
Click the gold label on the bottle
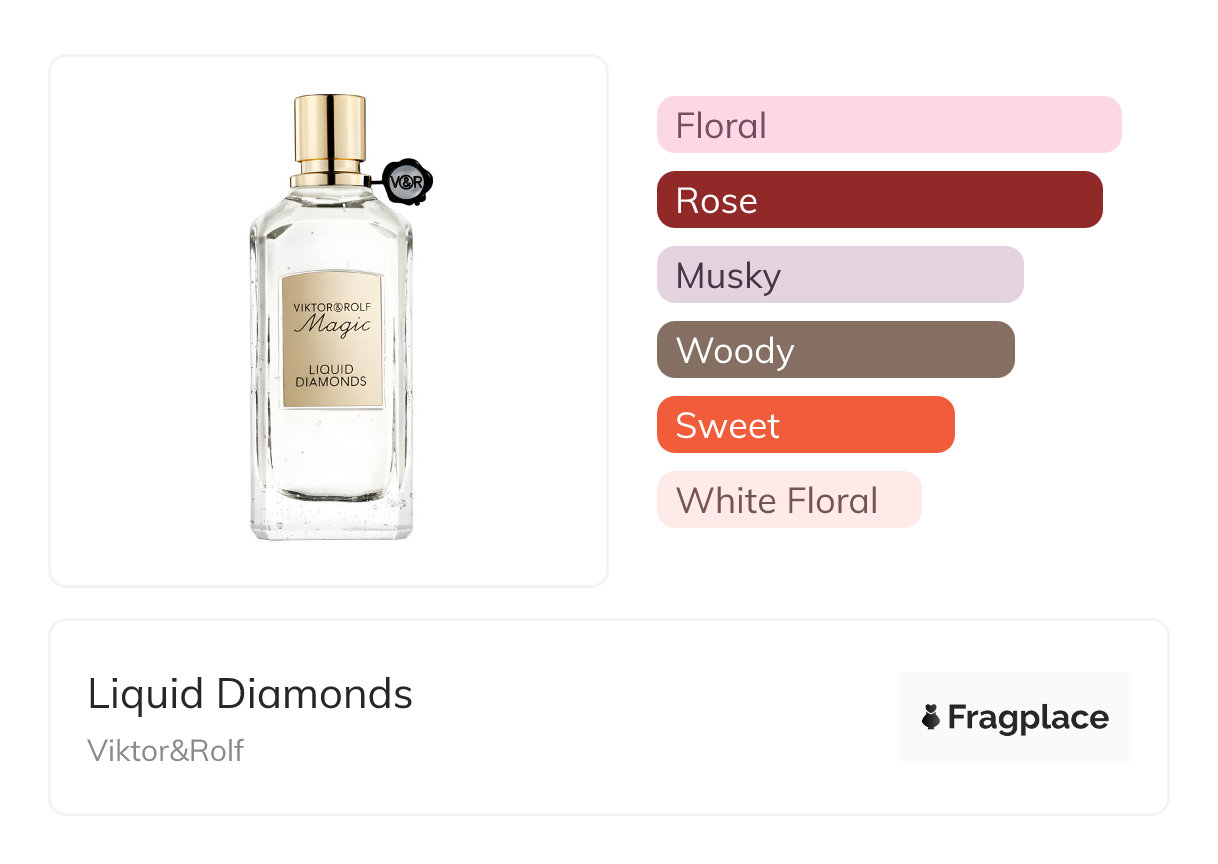point(331,340)
